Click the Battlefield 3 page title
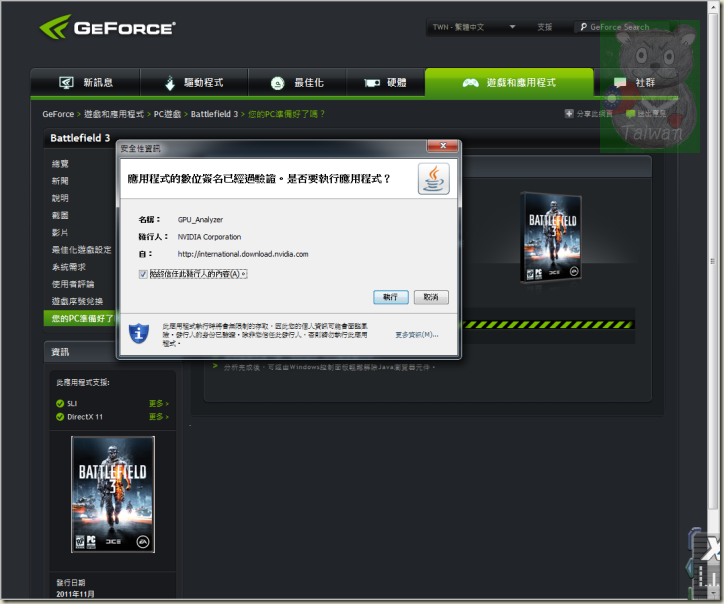 [x=80, y=138]
